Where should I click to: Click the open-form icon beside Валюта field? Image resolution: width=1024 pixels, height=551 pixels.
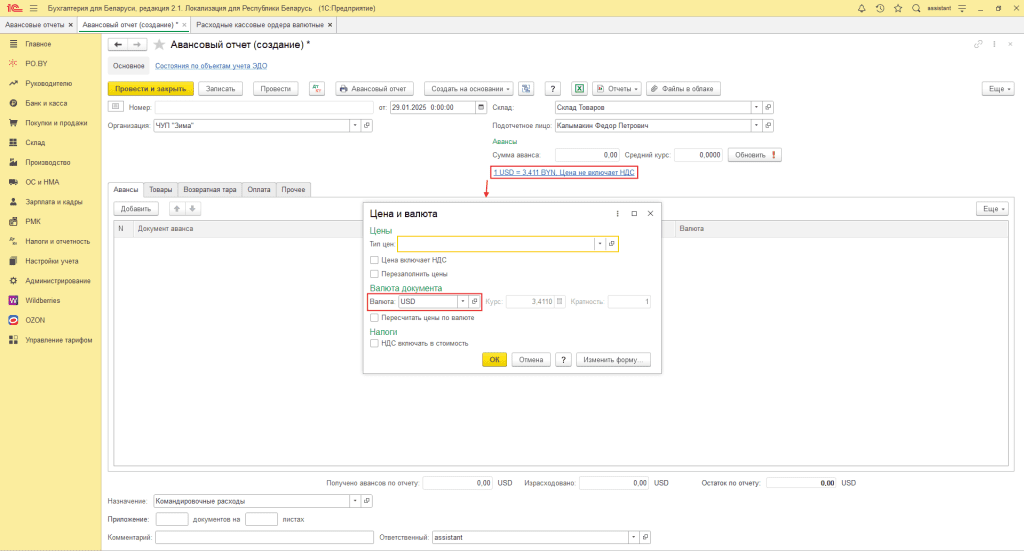coord(475,301)
